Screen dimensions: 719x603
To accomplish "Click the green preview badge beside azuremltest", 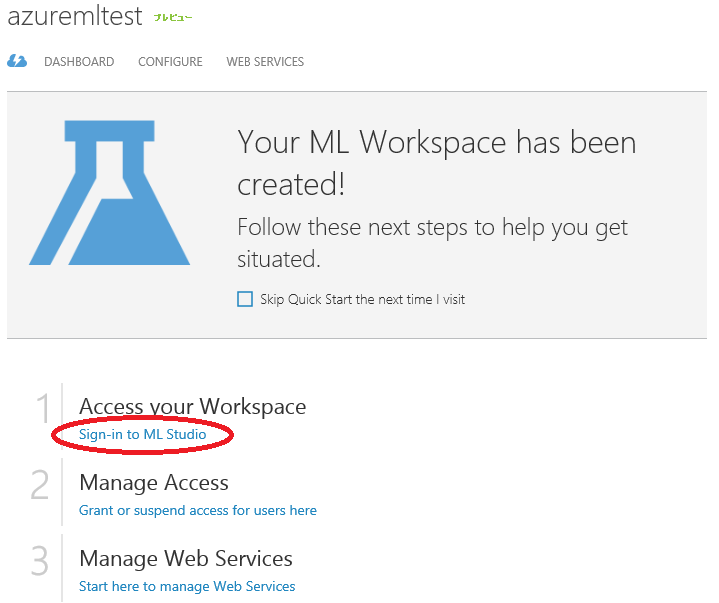I will (172, 17).
